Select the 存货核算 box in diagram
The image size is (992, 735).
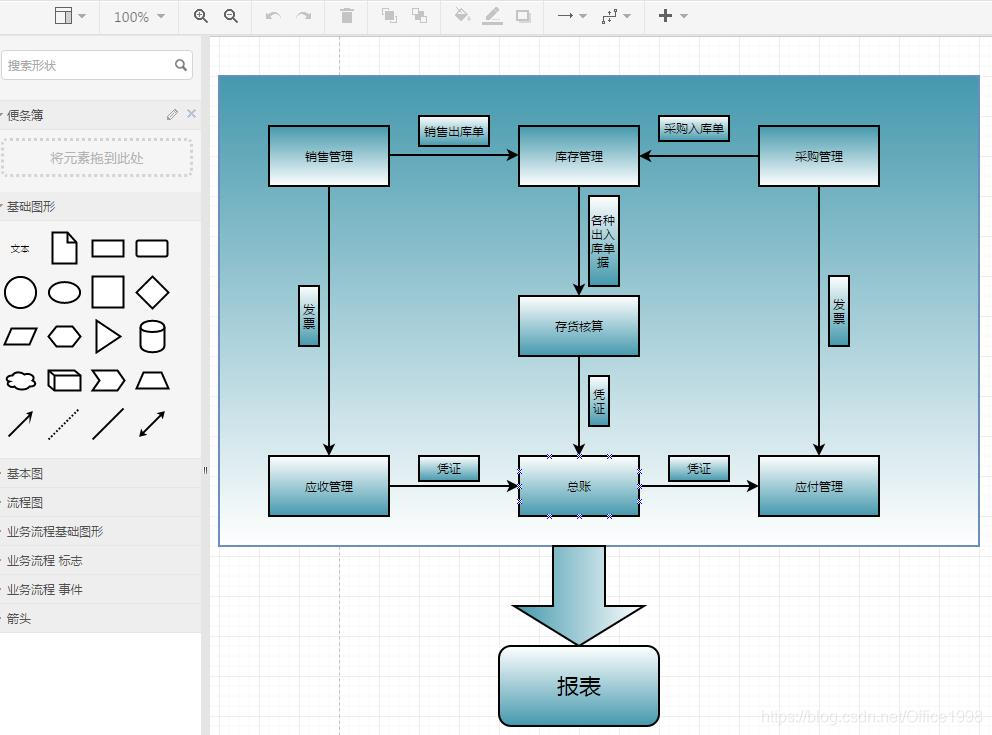coord(579,326)
